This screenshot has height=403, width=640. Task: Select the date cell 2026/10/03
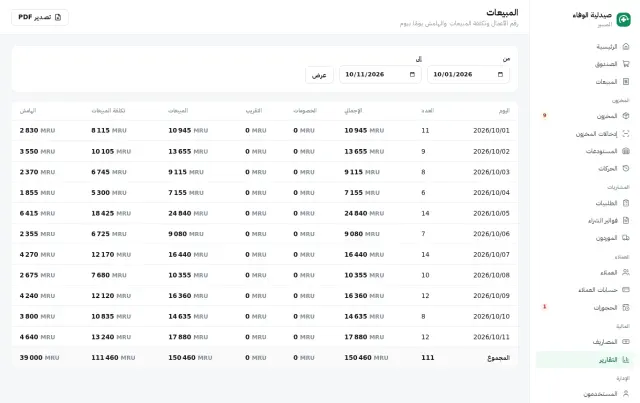(491, 172)
